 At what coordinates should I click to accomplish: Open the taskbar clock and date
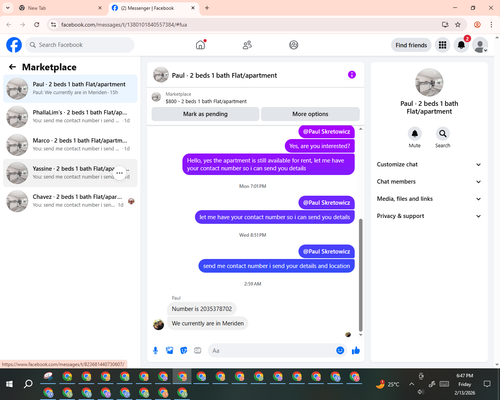tap(465, 384)
